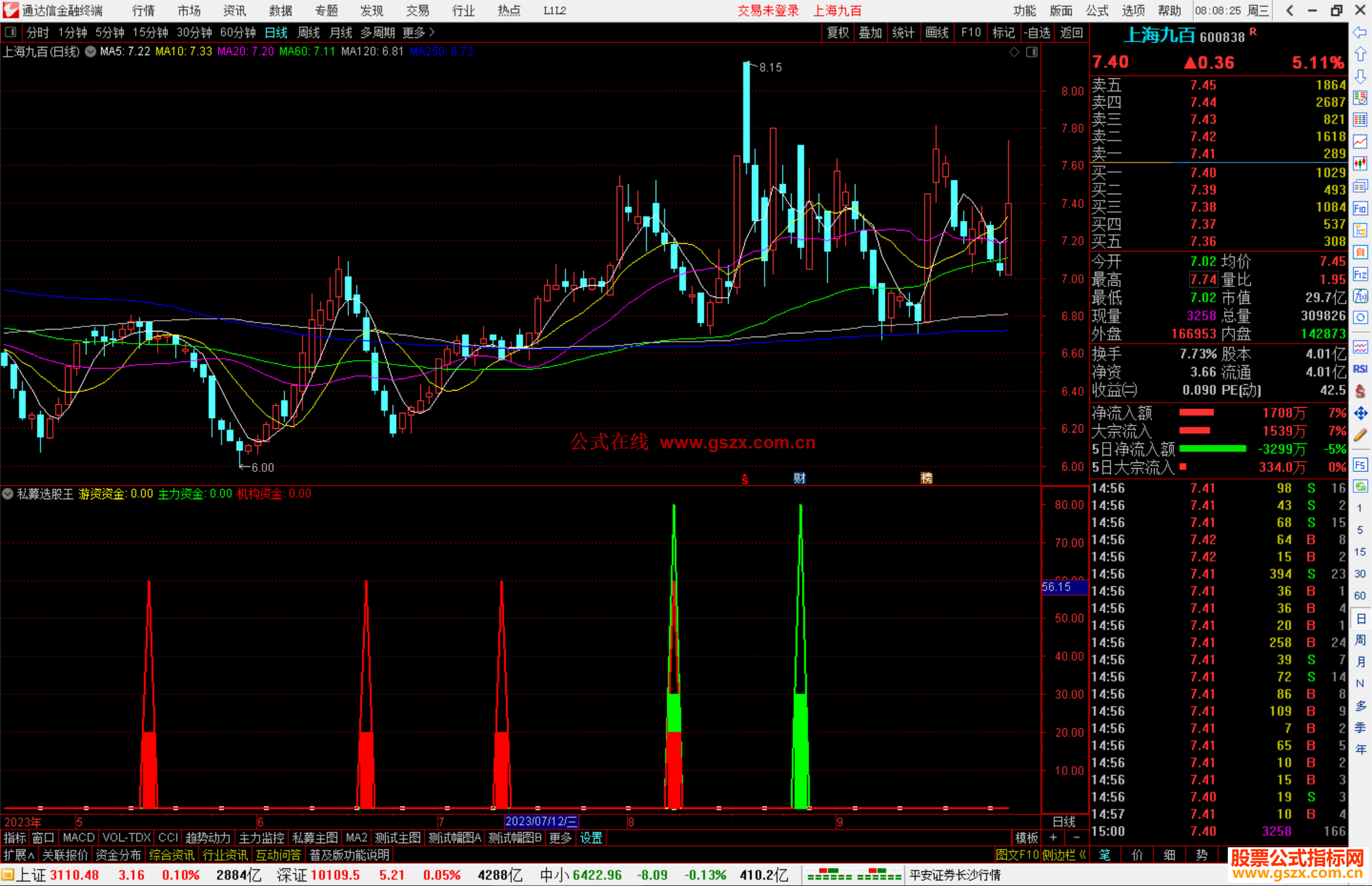The width and height of the screenshot is (1372, 886).
Task: Click the 设置 settings link
Action: click(x=591, y=838)
